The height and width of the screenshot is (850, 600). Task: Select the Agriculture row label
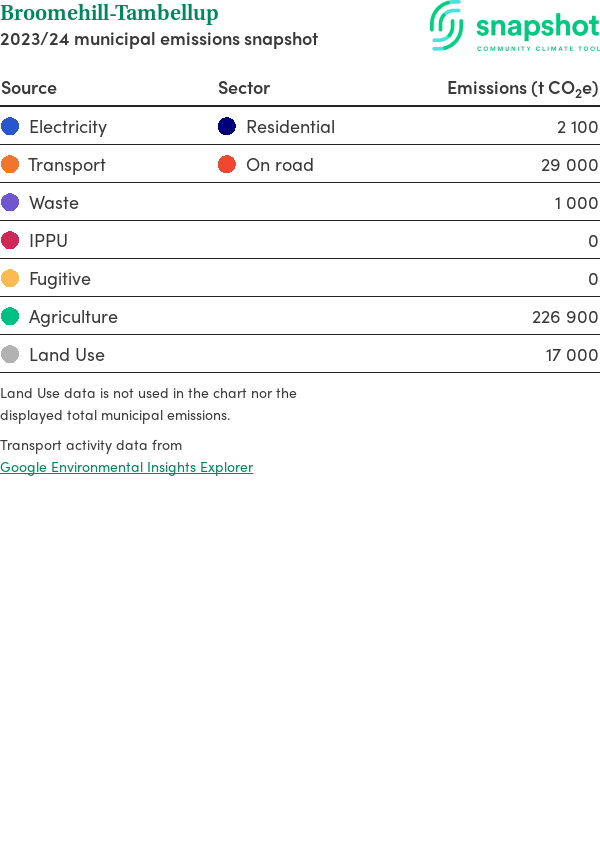coord(73,317)
